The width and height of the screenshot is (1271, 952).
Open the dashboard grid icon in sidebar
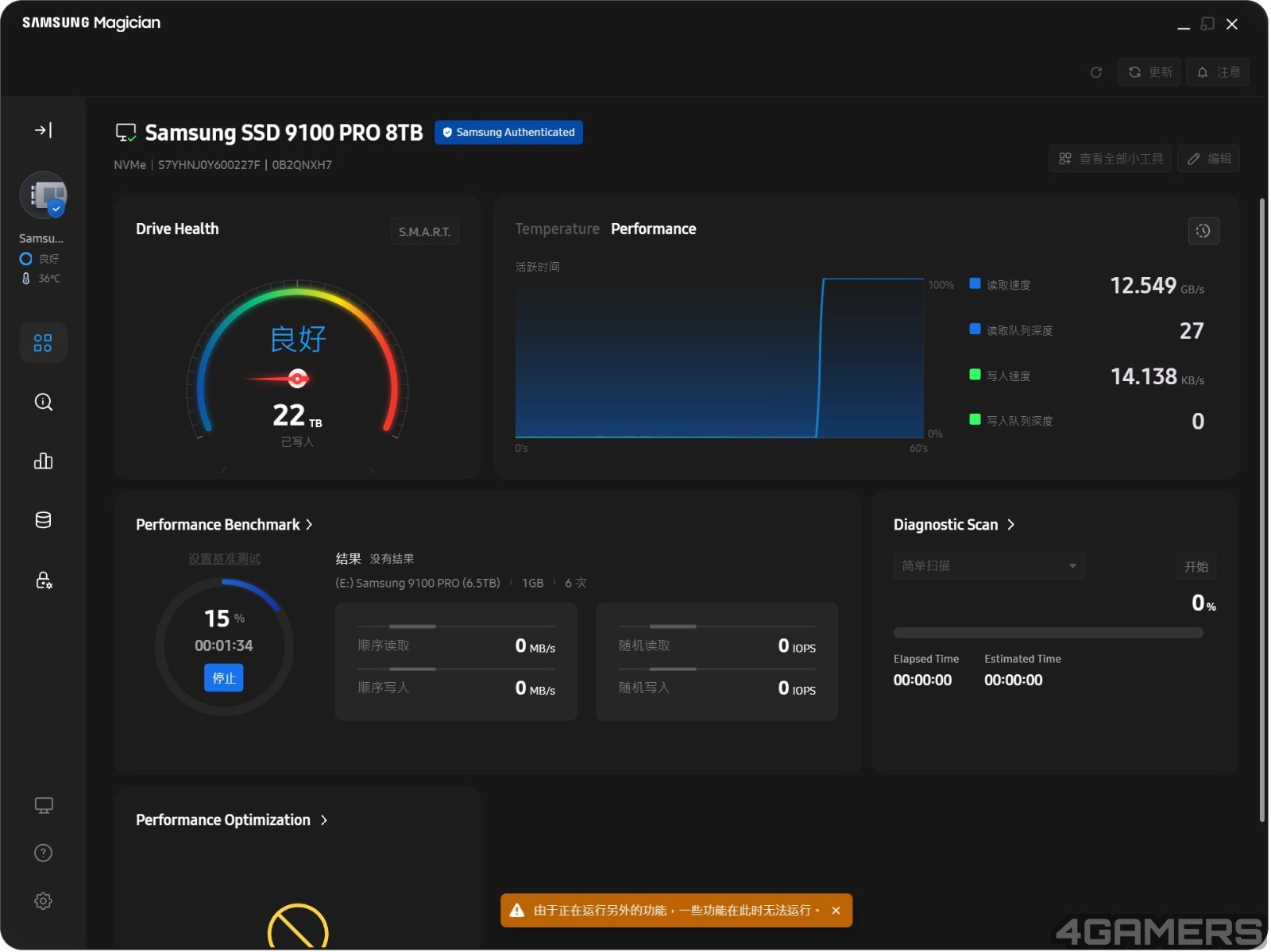[43, 343]
